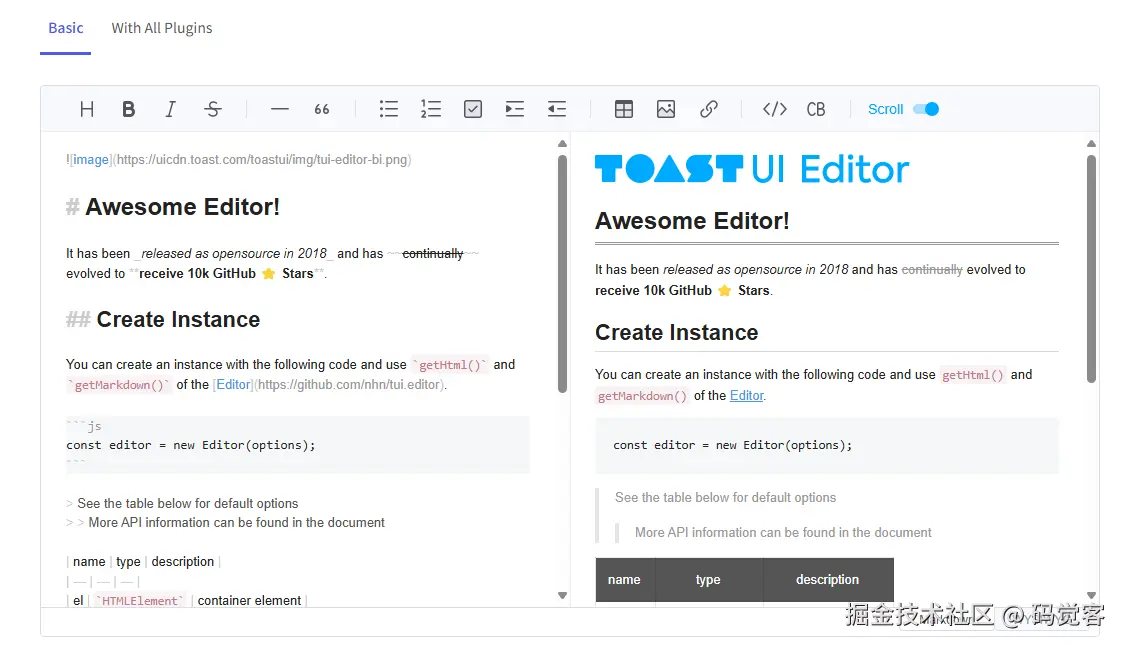Click the 'name' table header in preview
Image resolution: width=1125 pixels, height=648 pixels.
[625, 579]
